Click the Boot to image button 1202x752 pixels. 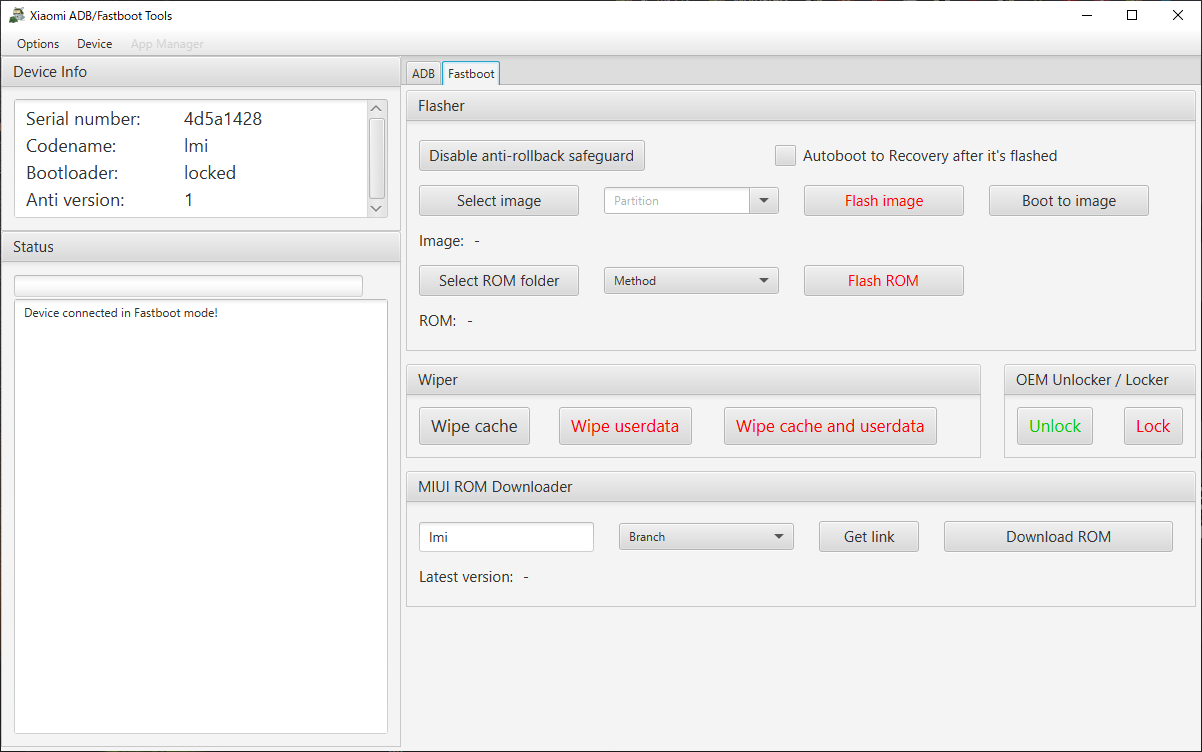pos(1069,201)
